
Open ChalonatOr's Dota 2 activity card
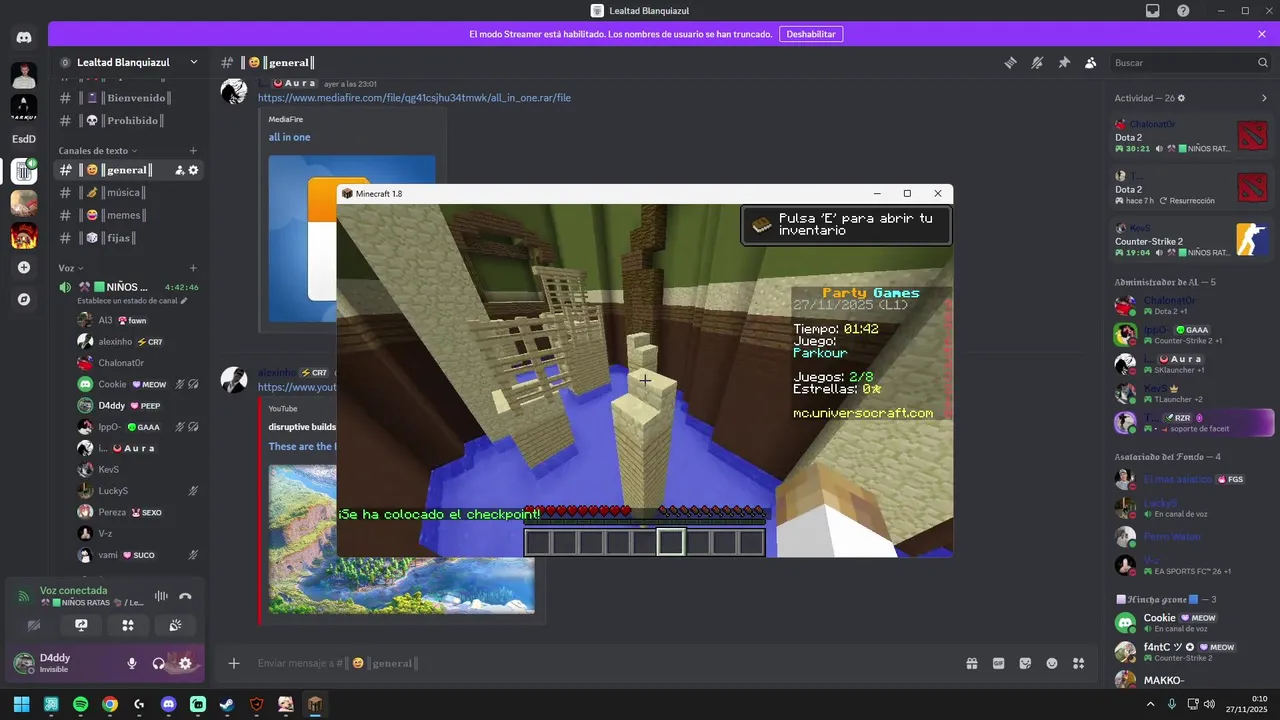tap(1192, 136)
